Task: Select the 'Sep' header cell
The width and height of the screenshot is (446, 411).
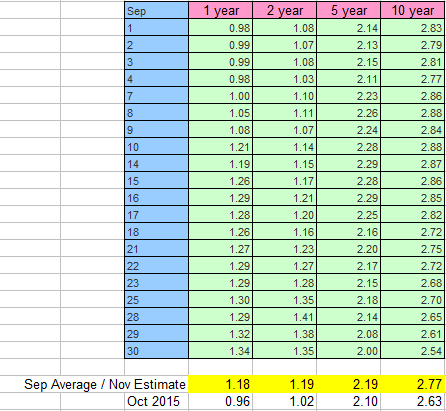Action: [x=157, y=10]
